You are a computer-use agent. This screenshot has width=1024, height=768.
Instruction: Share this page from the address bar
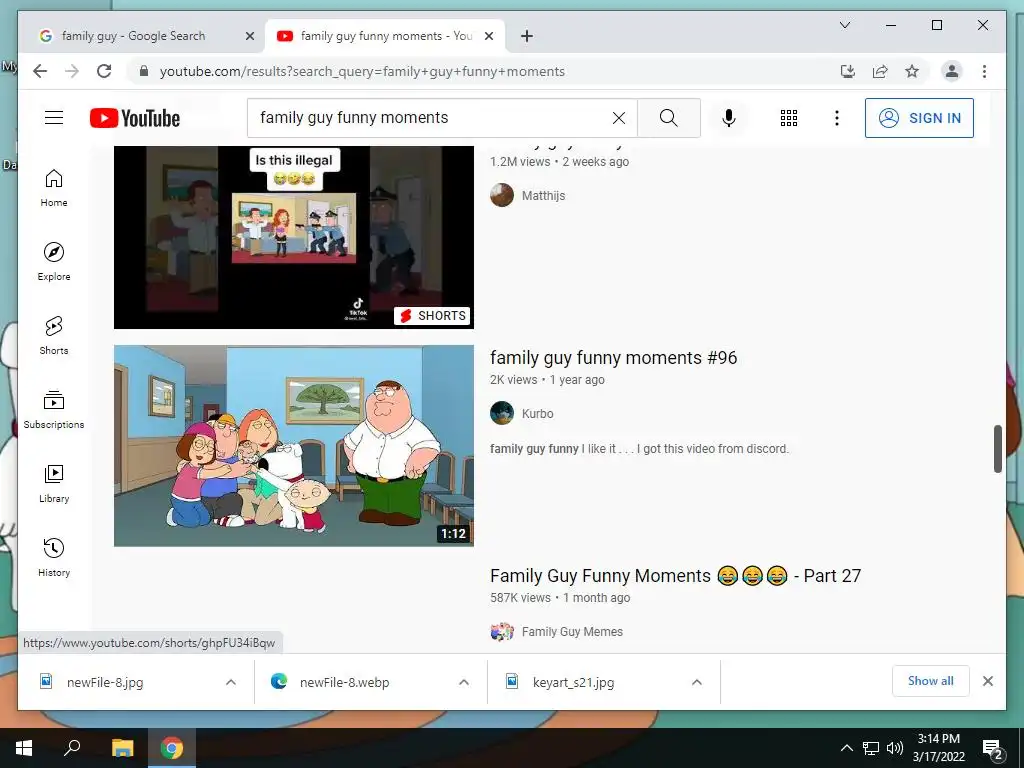[880, 71]
